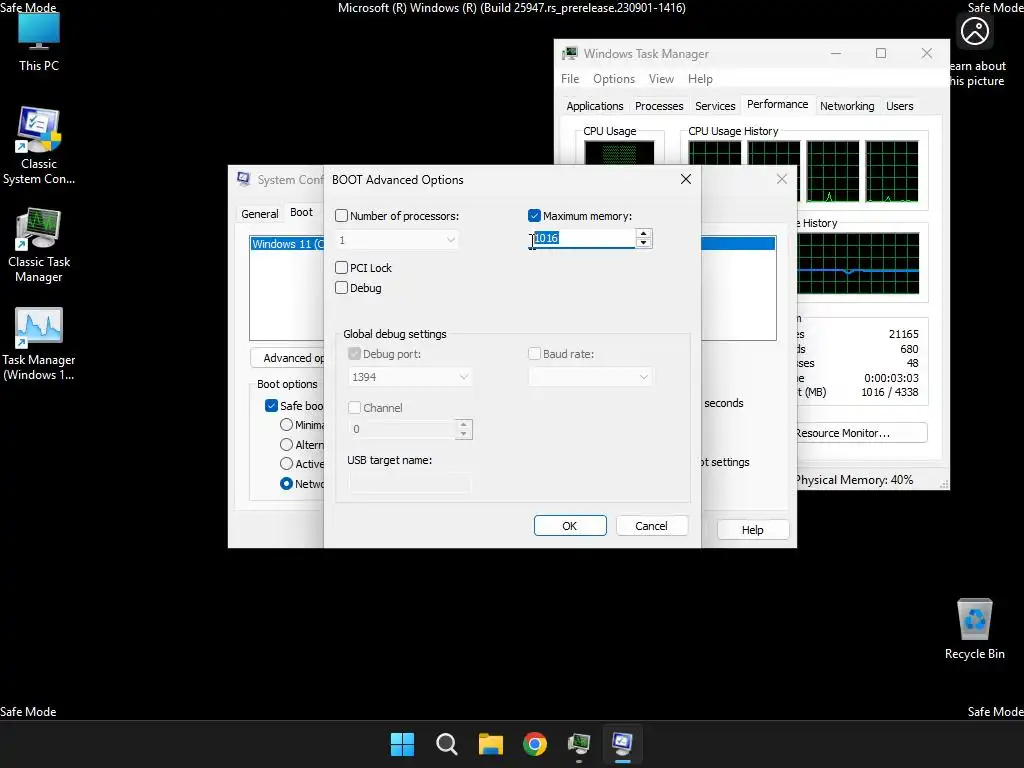Click CPU Usage meter in Task Manager
1024x768 pixels.
(x=619, y=153)
